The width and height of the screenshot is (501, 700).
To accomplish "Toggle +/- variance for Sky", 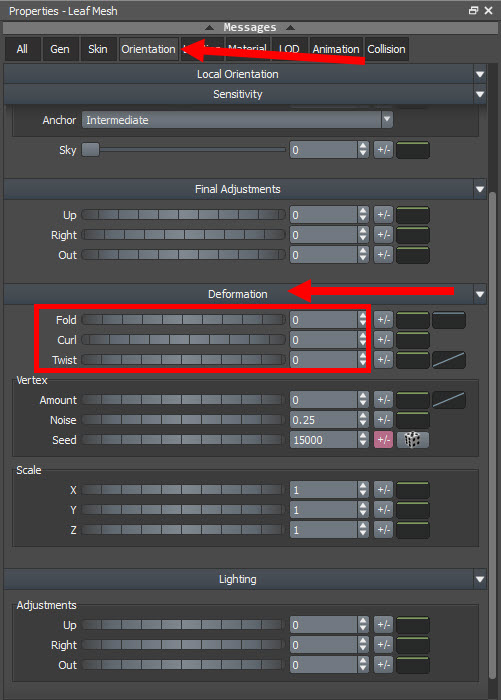I will [x=383, y=150].
